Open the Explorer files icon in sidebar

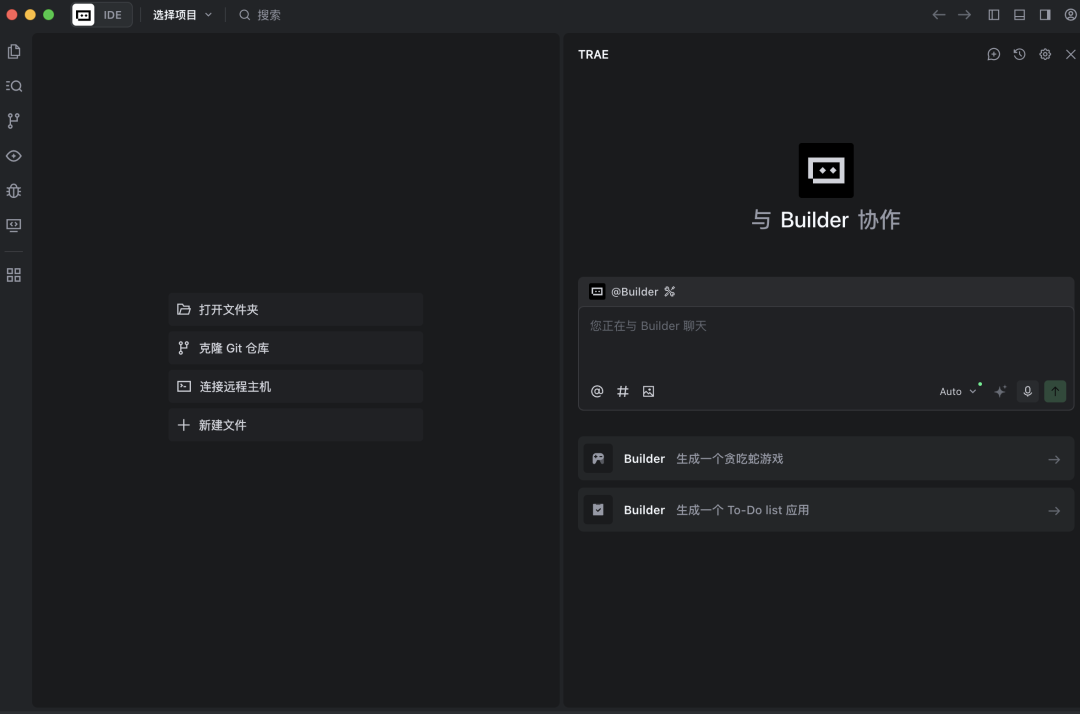[14, 51]
